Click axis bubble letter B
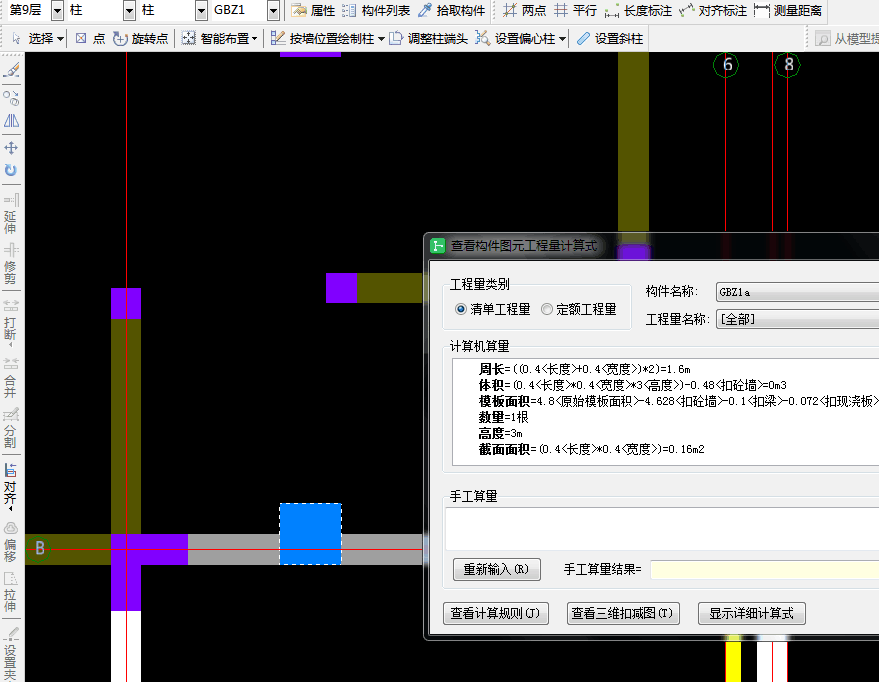Image resolution: width=879 pixels, height=682 pixels. pyautogui.click(x=39, y=548)
